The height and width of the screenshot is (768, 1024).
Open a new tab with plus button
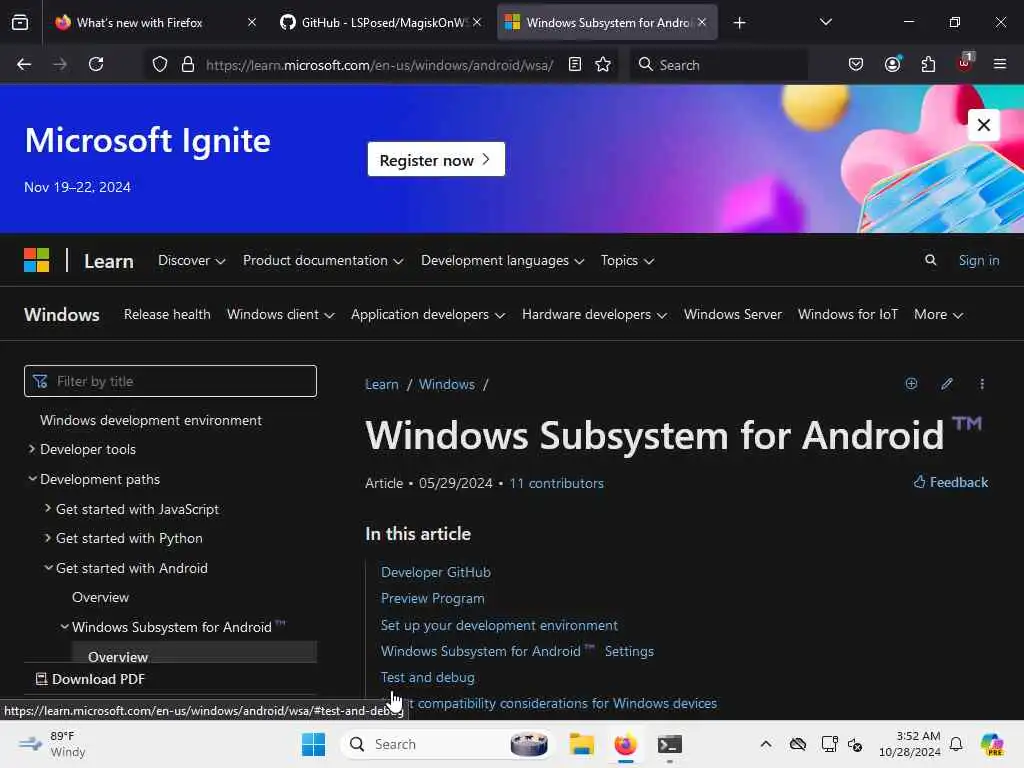click(x=739, y=23)
